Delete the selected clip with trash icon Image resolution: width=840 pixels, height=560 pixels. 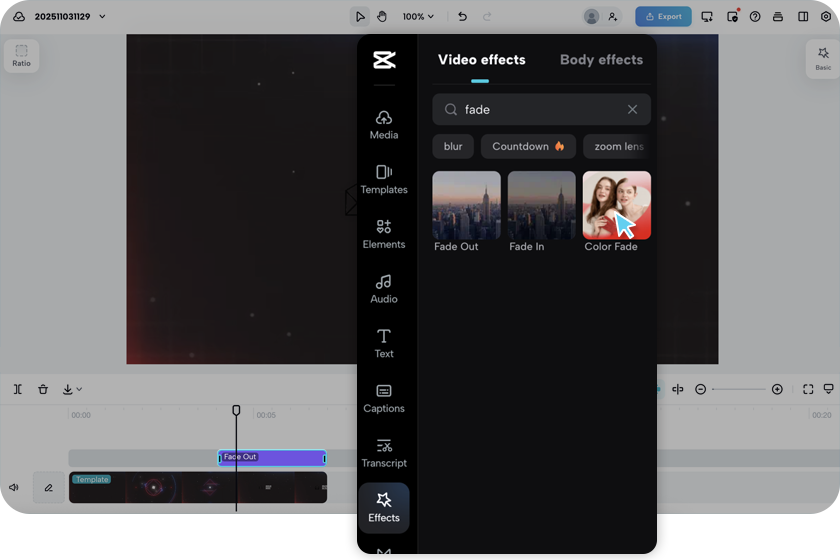(43, 389)
